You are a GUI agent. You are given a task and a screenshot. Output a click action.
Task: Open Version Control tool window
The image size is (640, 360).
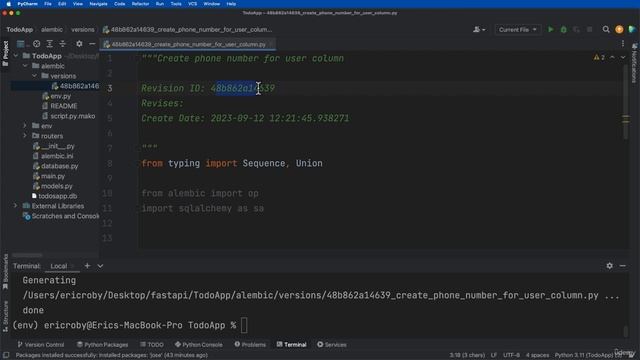[40, 344]
